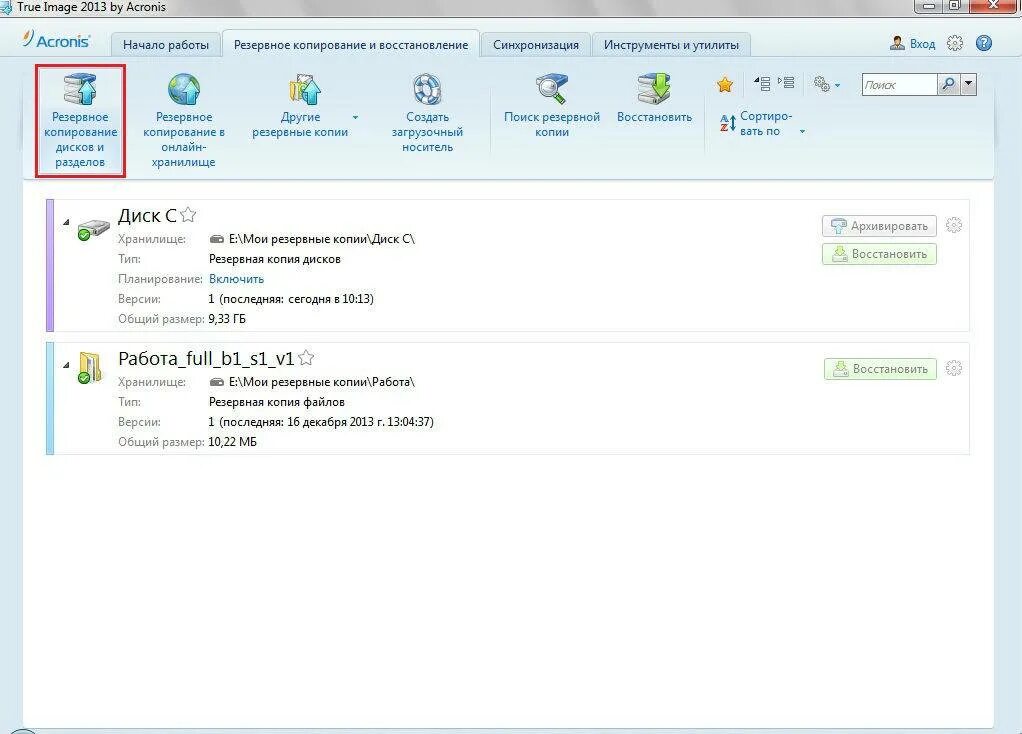Open Synchronization tab

coord(536,45)
